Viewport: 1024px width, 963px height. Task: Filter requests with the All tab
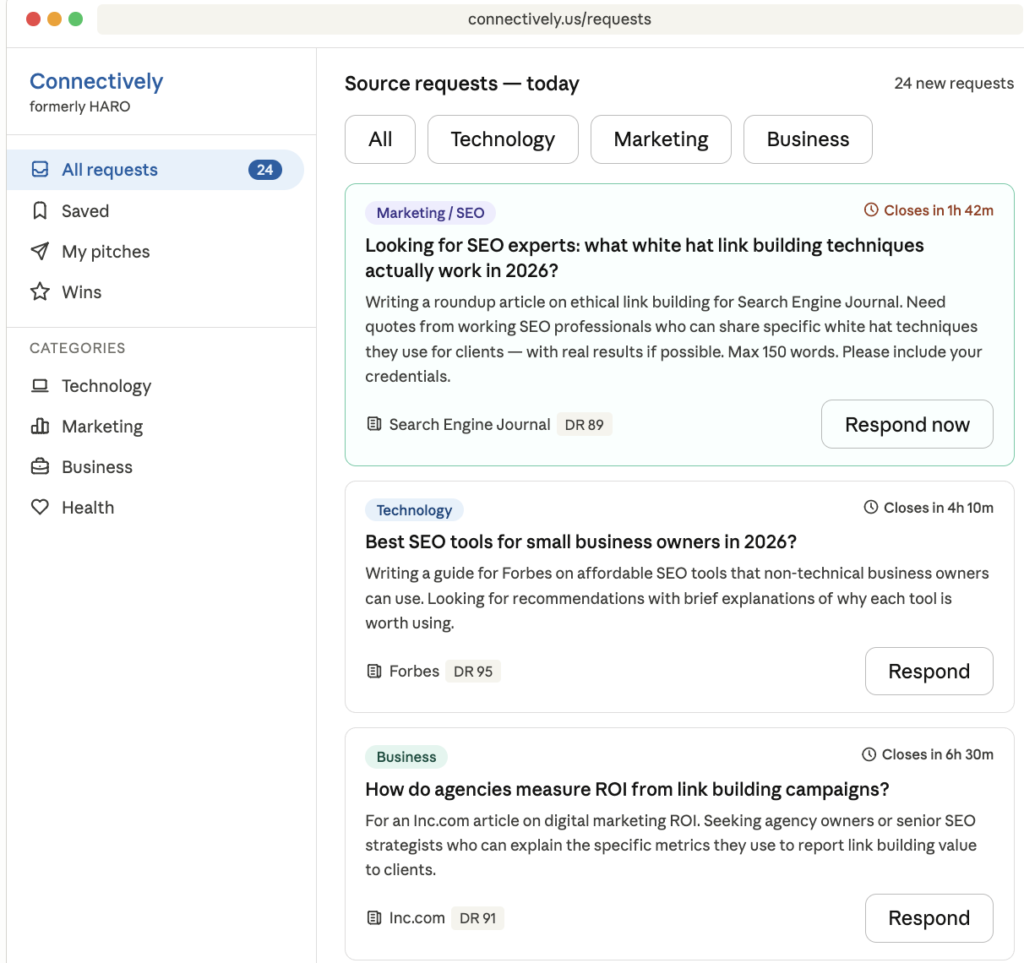(x=380, y=139)
